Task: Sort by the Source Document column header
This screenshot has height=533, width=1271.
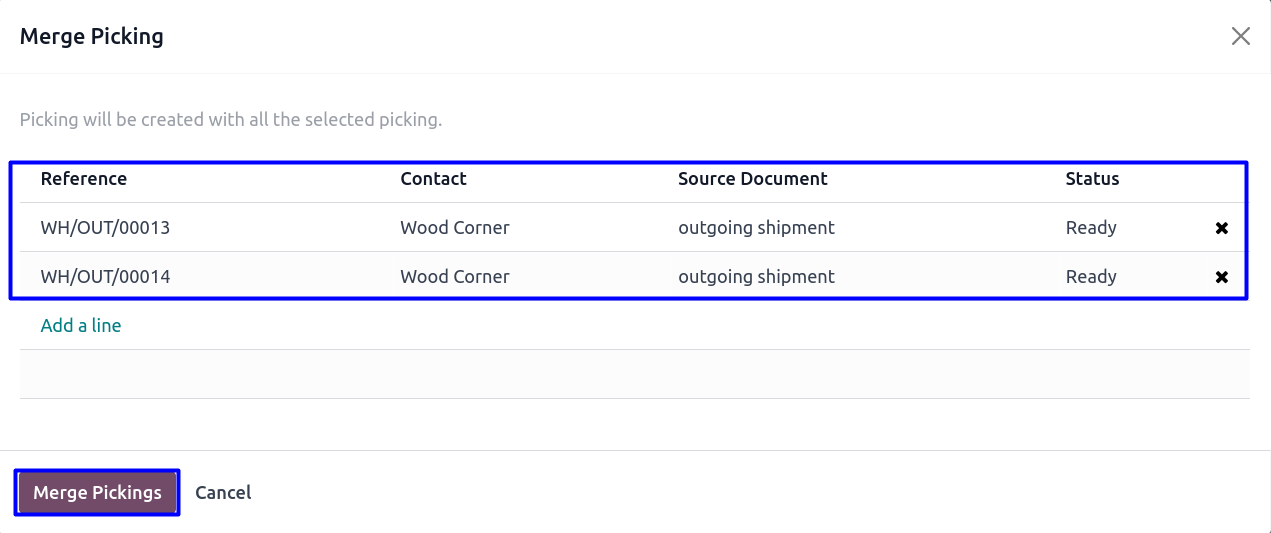Action: click(753, 179)
